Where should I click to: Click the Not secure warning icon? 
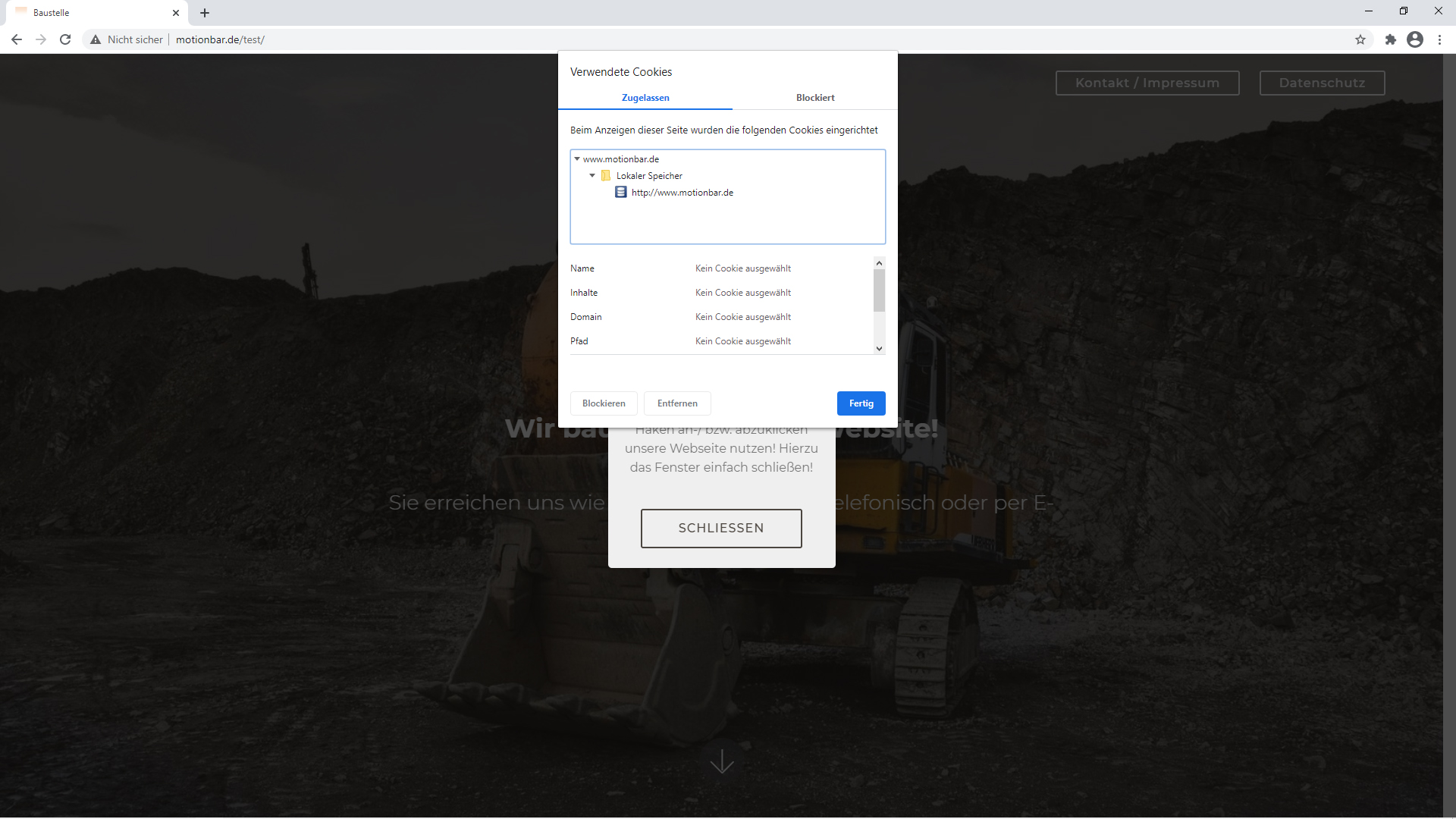coord(96,39)
